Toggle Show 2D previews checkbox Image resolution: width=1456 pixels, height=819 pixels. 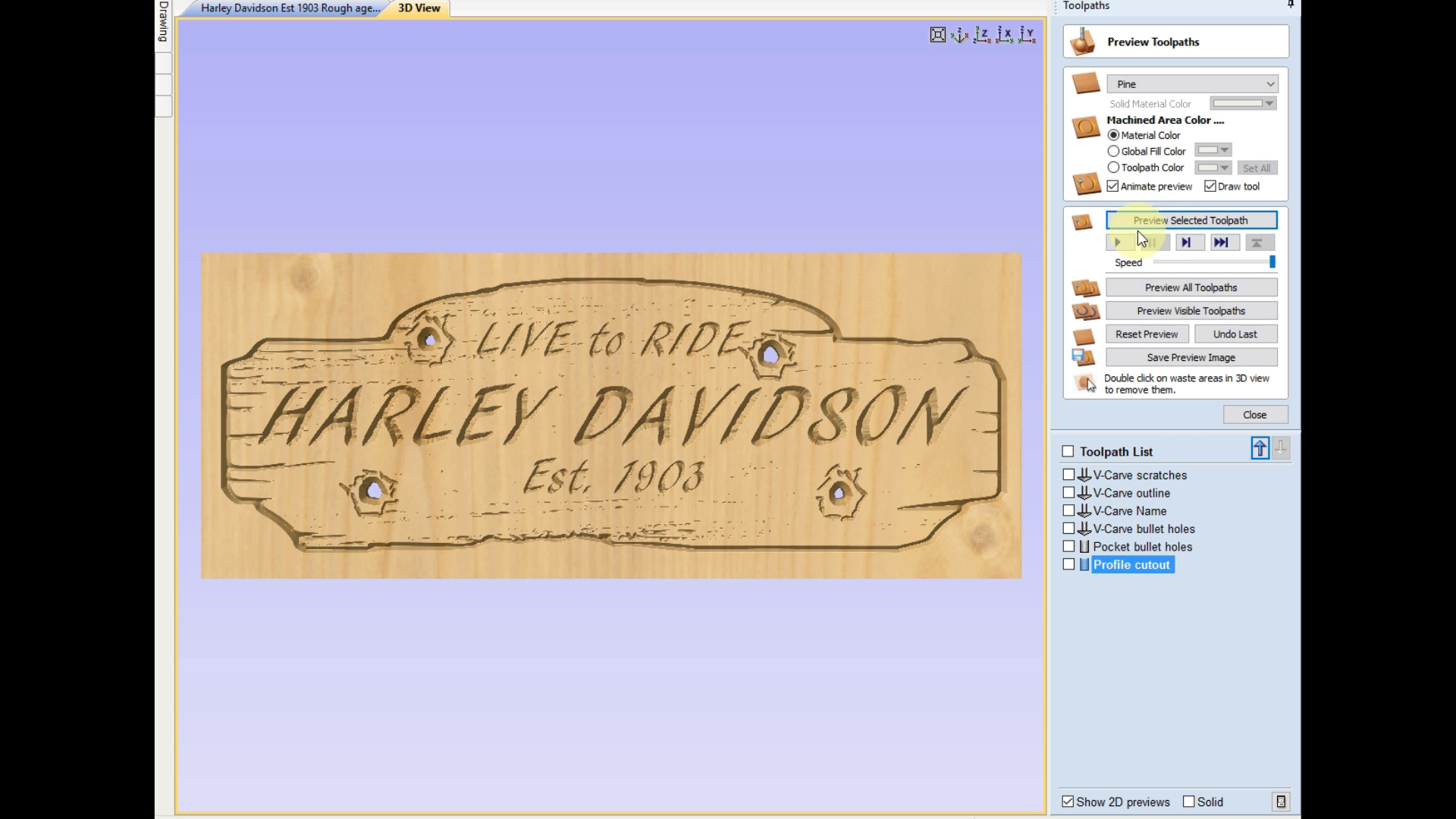1068,802
